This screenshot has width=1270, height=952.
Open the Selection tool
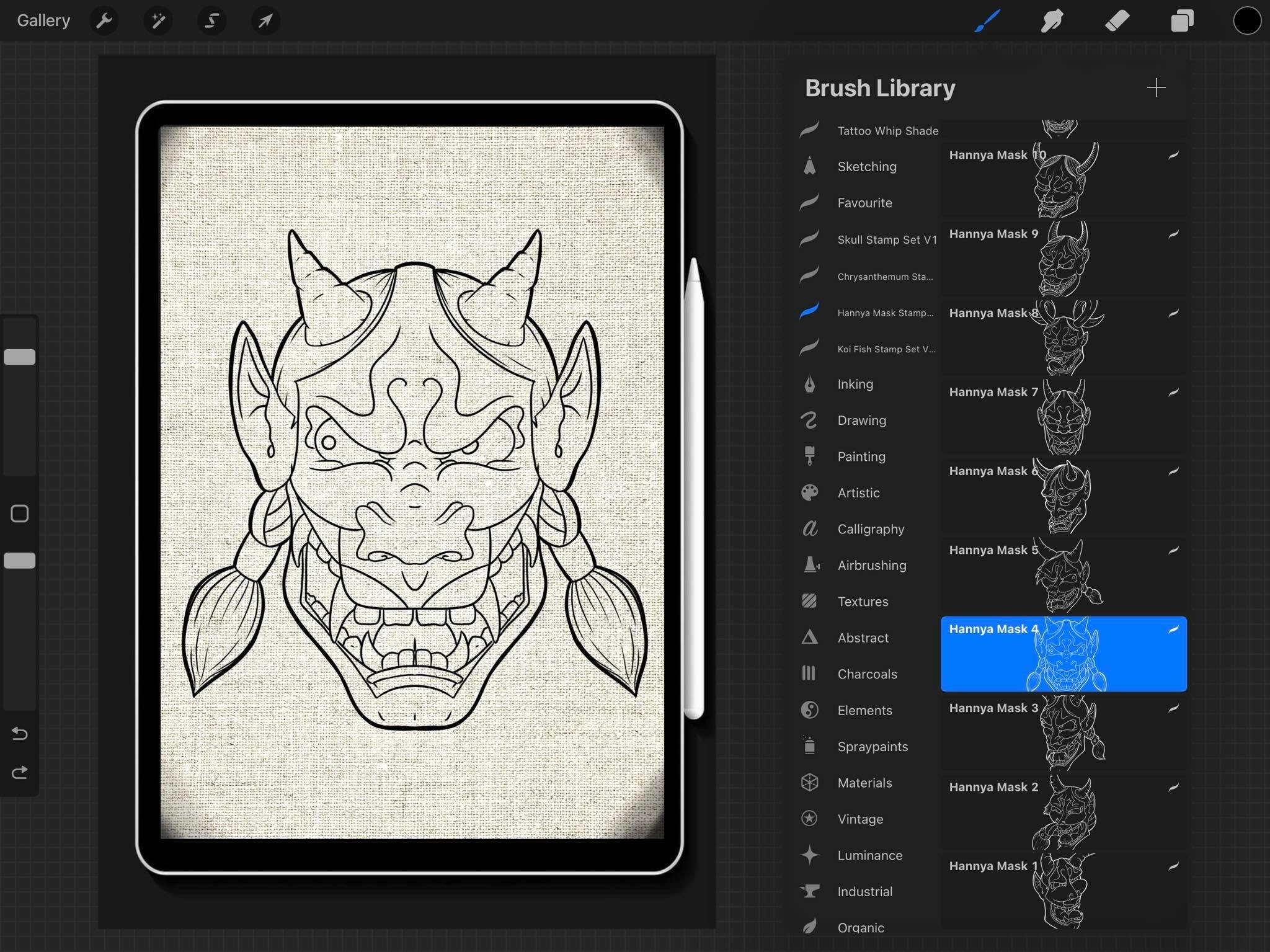tap(211, 20)
